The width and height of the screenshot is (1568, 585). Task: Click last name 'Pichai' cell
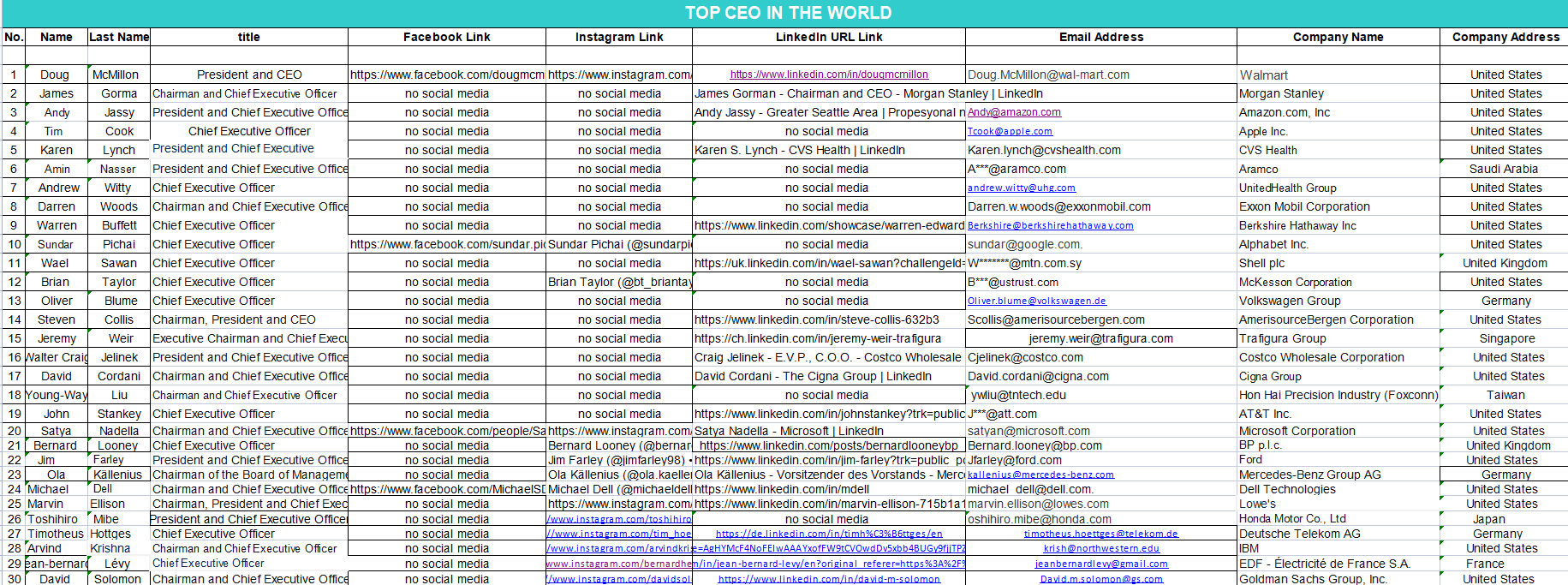point(119,244)
